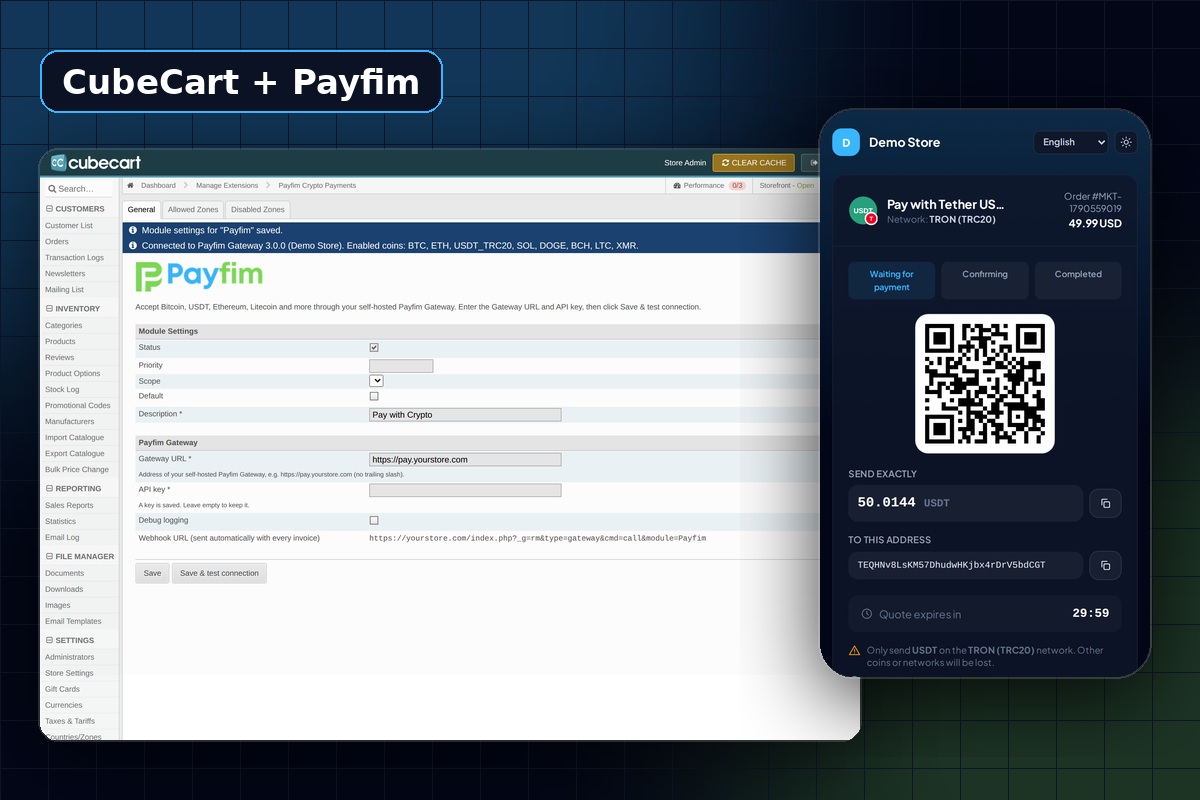Click info icon beside 'Module settings saved'
This screenshot has height=800, width=1200.
[133, 230]
